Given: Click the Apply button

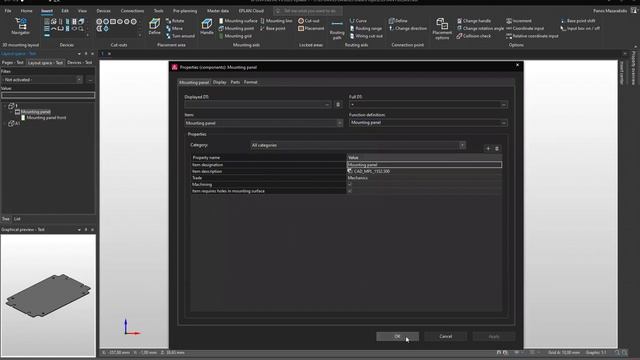Looking at the screenshot, I should point(494,336).
